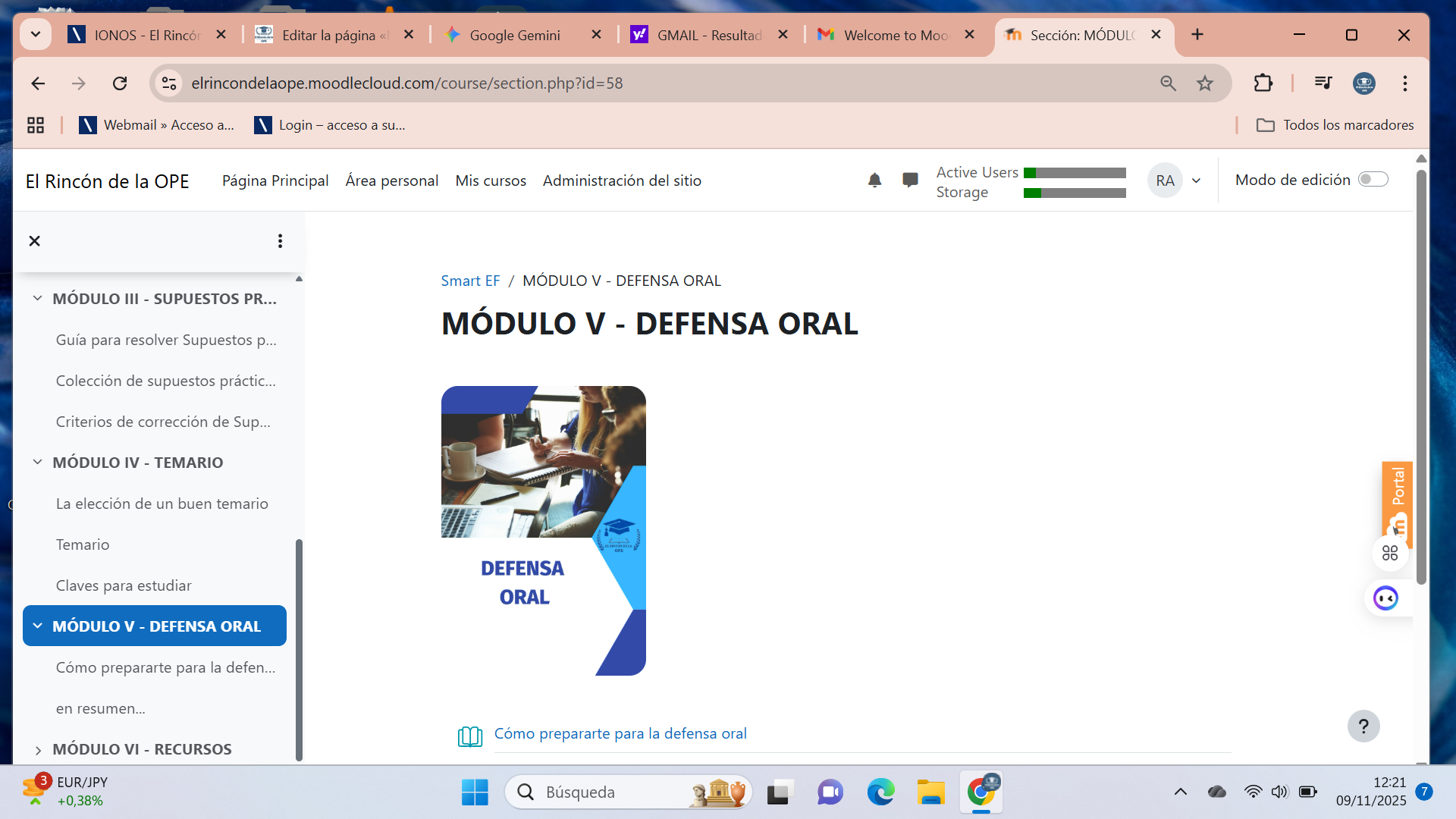Go to Mis cursos menu item
This screenshot has height=819, width=1456.
point(490,180)
